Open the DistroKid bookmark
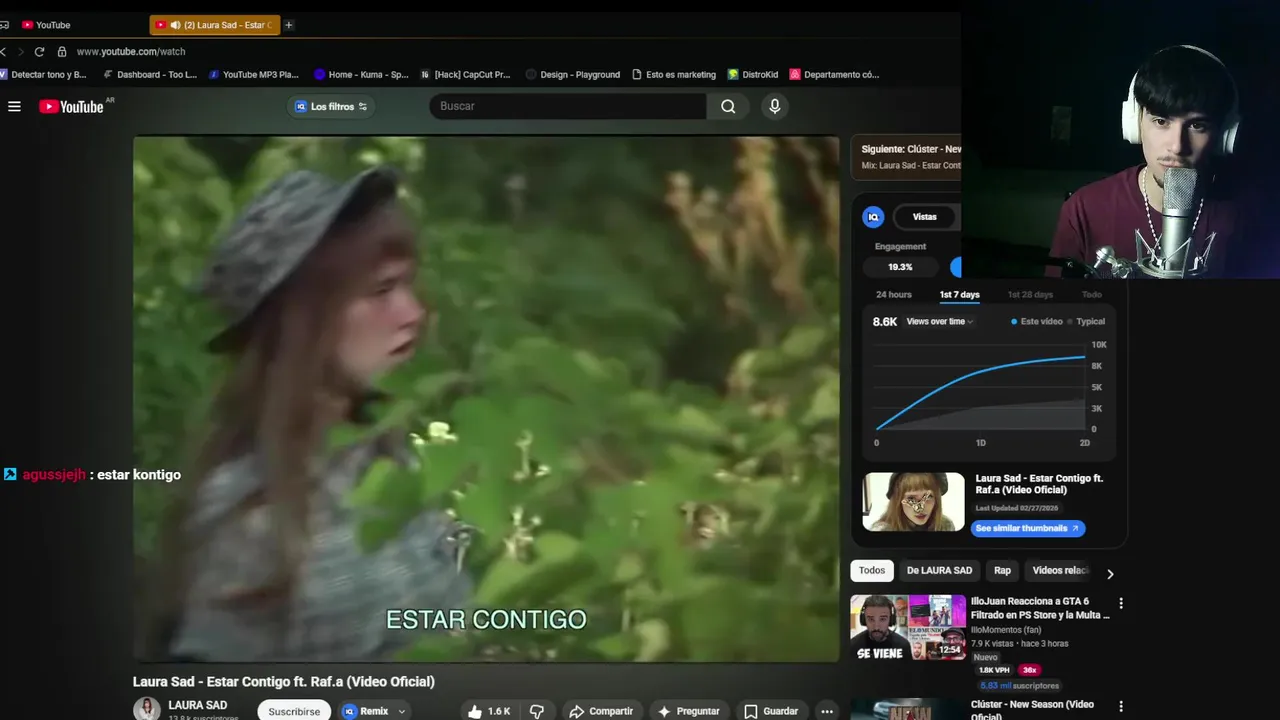Screen dimensions: 1280x720 pyautogui.click(x=753, y=74)
